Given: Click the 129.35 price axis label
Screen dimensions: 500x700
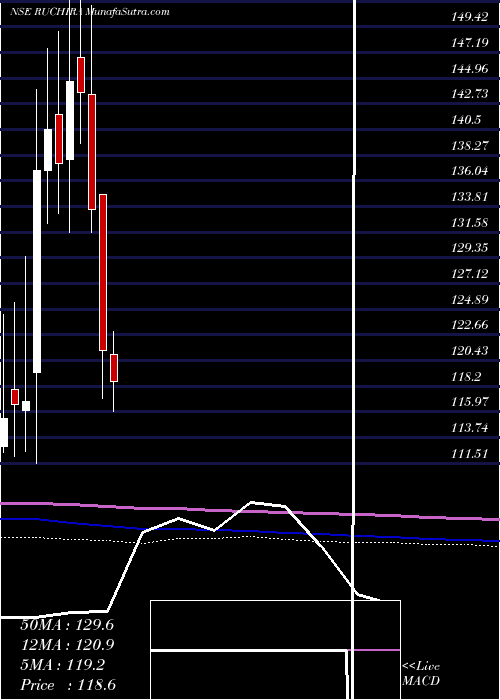Looking at the screenshot, I should [470, 248].
